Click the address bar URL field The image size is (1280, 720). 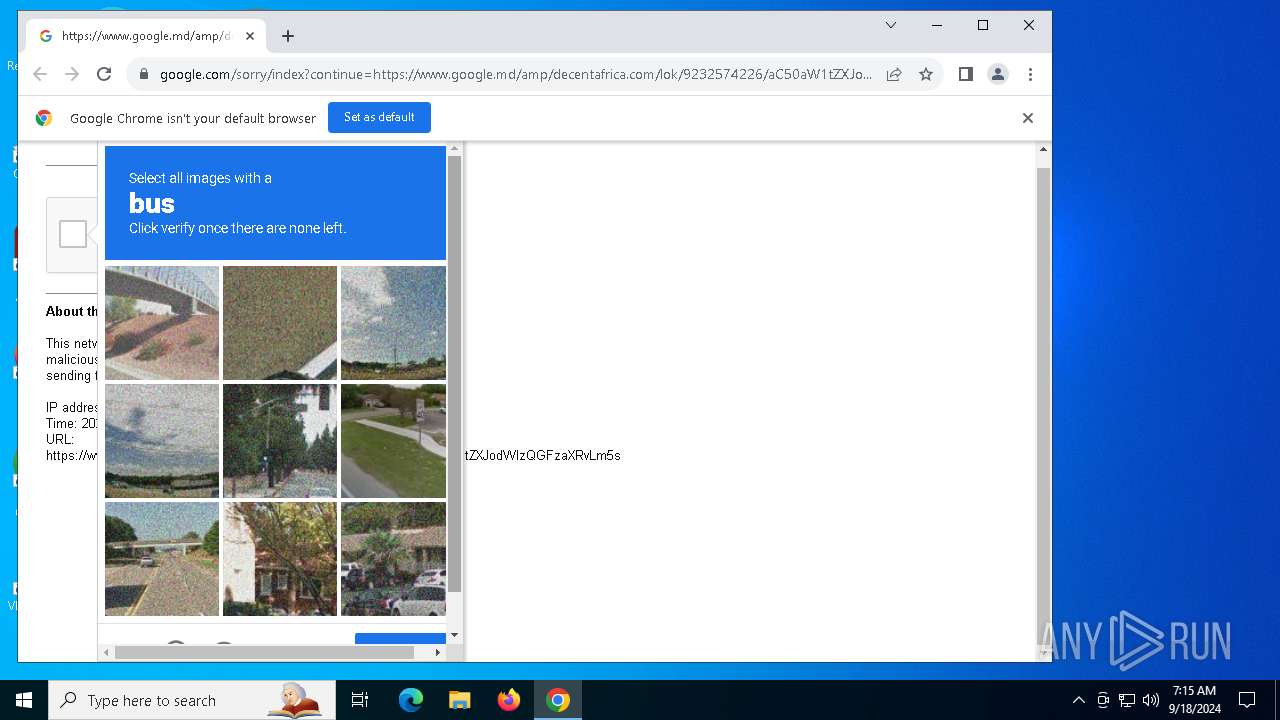pos(515,74)
